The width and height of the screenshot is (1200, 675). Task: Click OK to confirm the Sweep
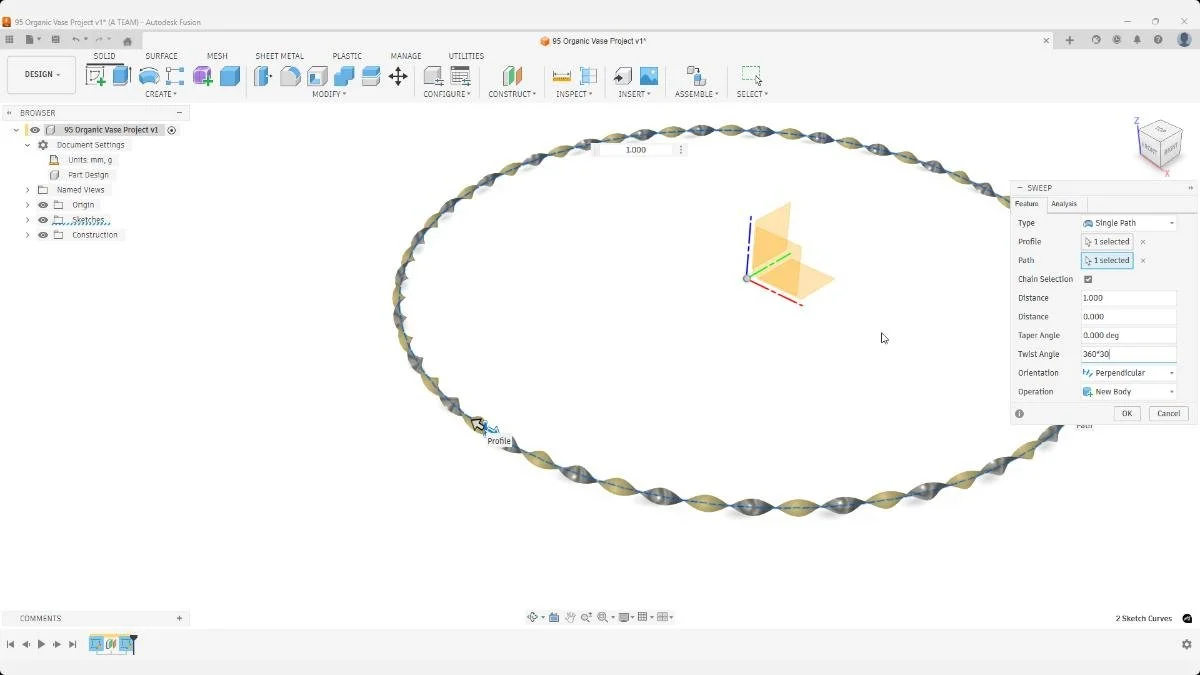pos(1126,413)
